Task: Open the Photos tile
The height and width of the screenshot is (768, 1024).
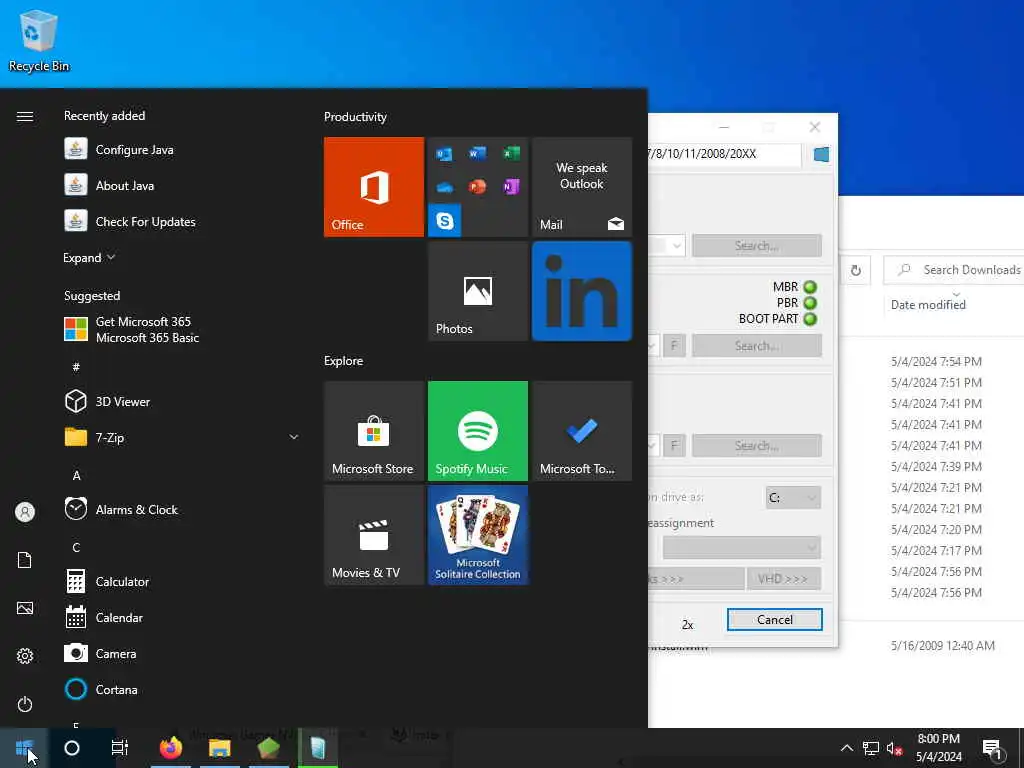Action: click(x=477, y=291)
